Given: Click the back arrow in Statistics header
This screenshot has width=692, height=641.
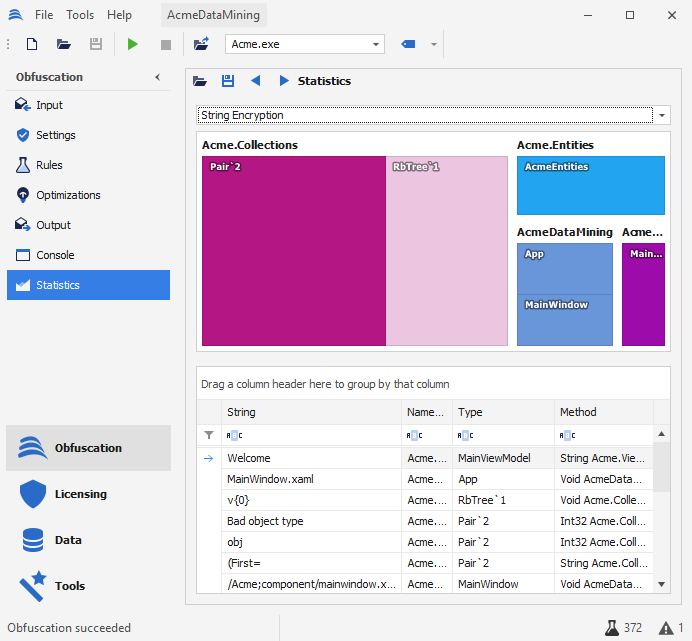Looking at the screenshot, I should click(x=256, y=81).
